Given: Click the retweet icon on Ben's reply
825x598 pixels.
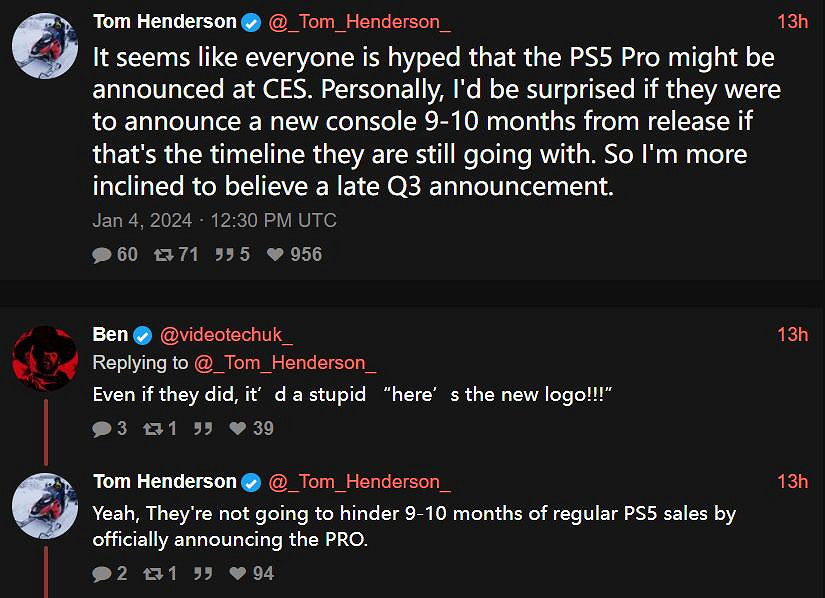Looking at the screenshot, I should pos(152,429).
